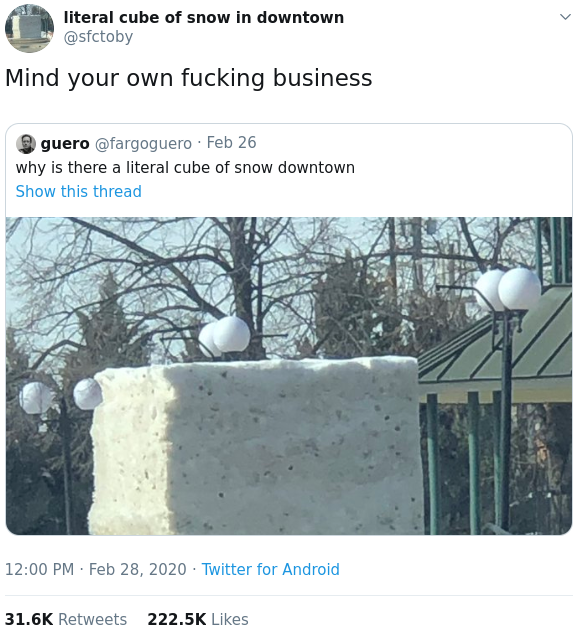Image resolution: width=582 pixels, height=638 pixels.
Task: Open the 12:00 PM timestamp
Action: click(x=39, y=569)
